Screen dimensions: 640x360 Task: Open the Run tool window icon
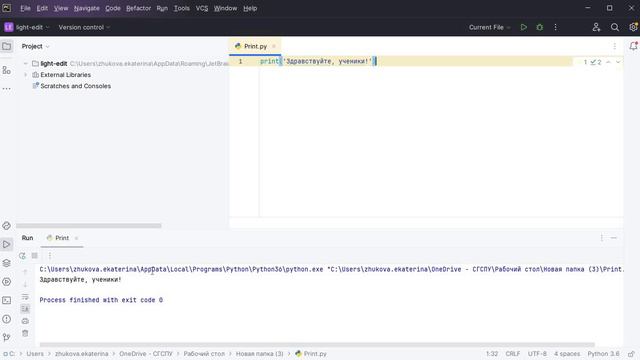tap(7, 244)
